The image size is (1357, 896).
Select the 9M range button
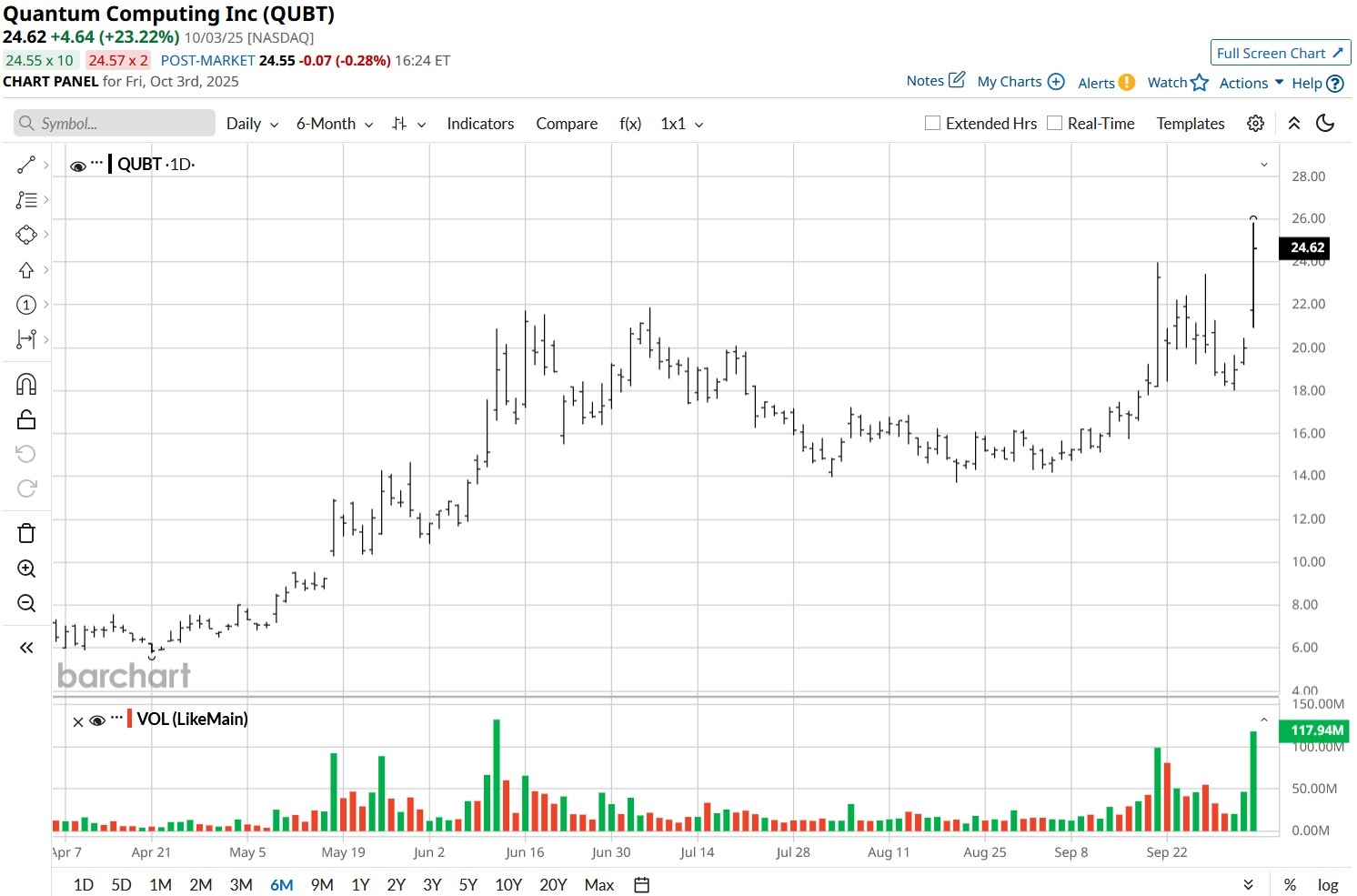point(322,885)
